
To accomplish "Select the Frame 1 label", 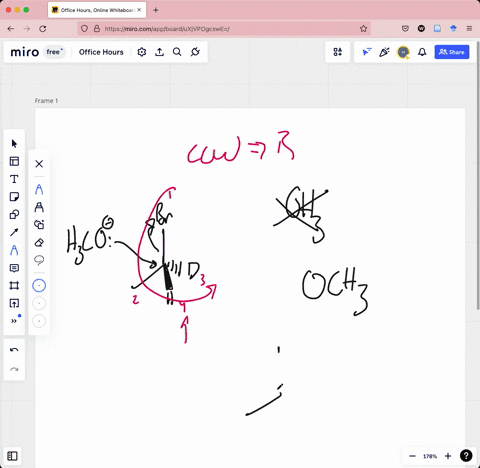I will (x=46, y=101).
